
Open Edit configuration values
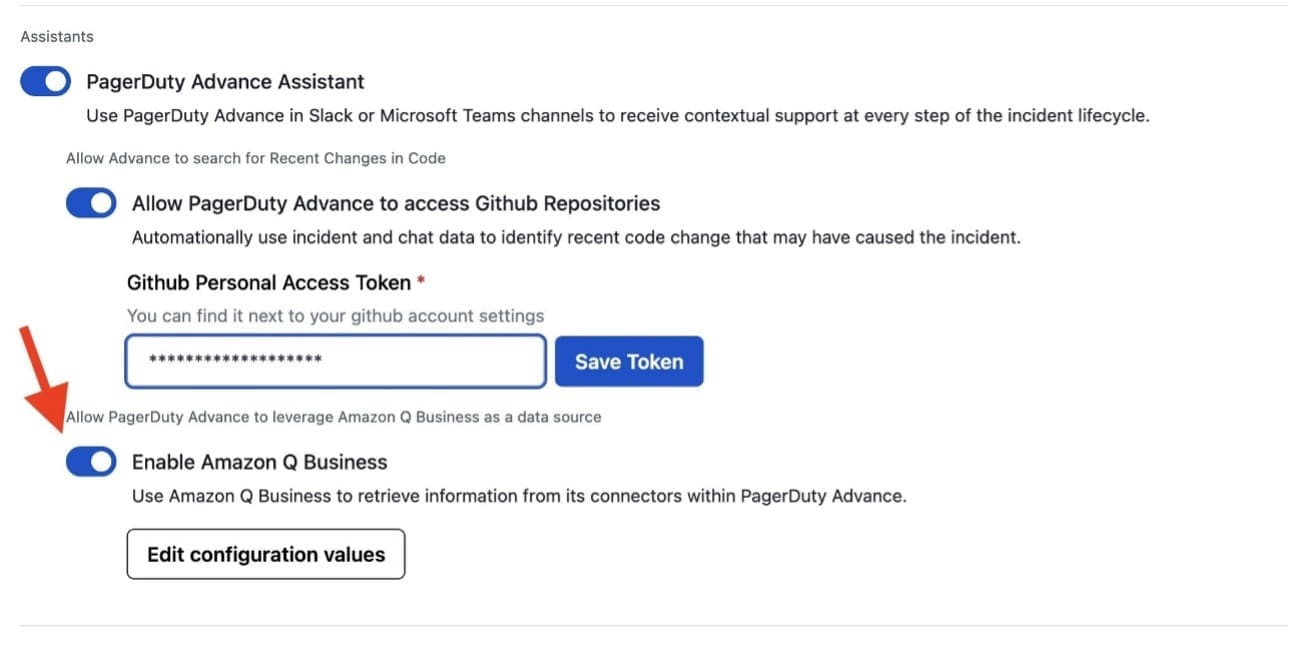point(265,553)
